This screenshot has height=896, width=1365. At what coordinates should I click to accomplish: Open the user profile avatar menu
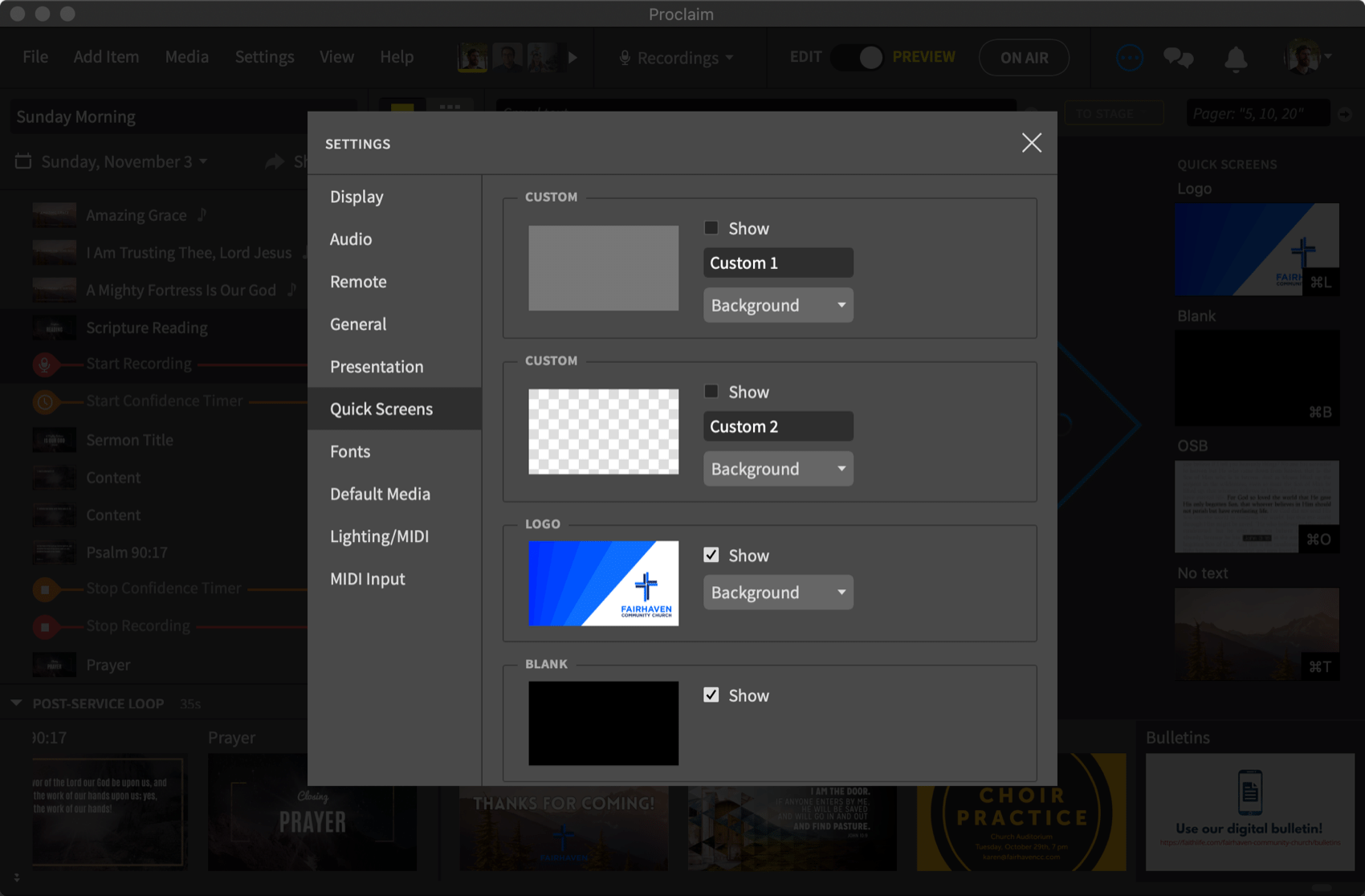pyautogui.click(x=1307, y=57)
